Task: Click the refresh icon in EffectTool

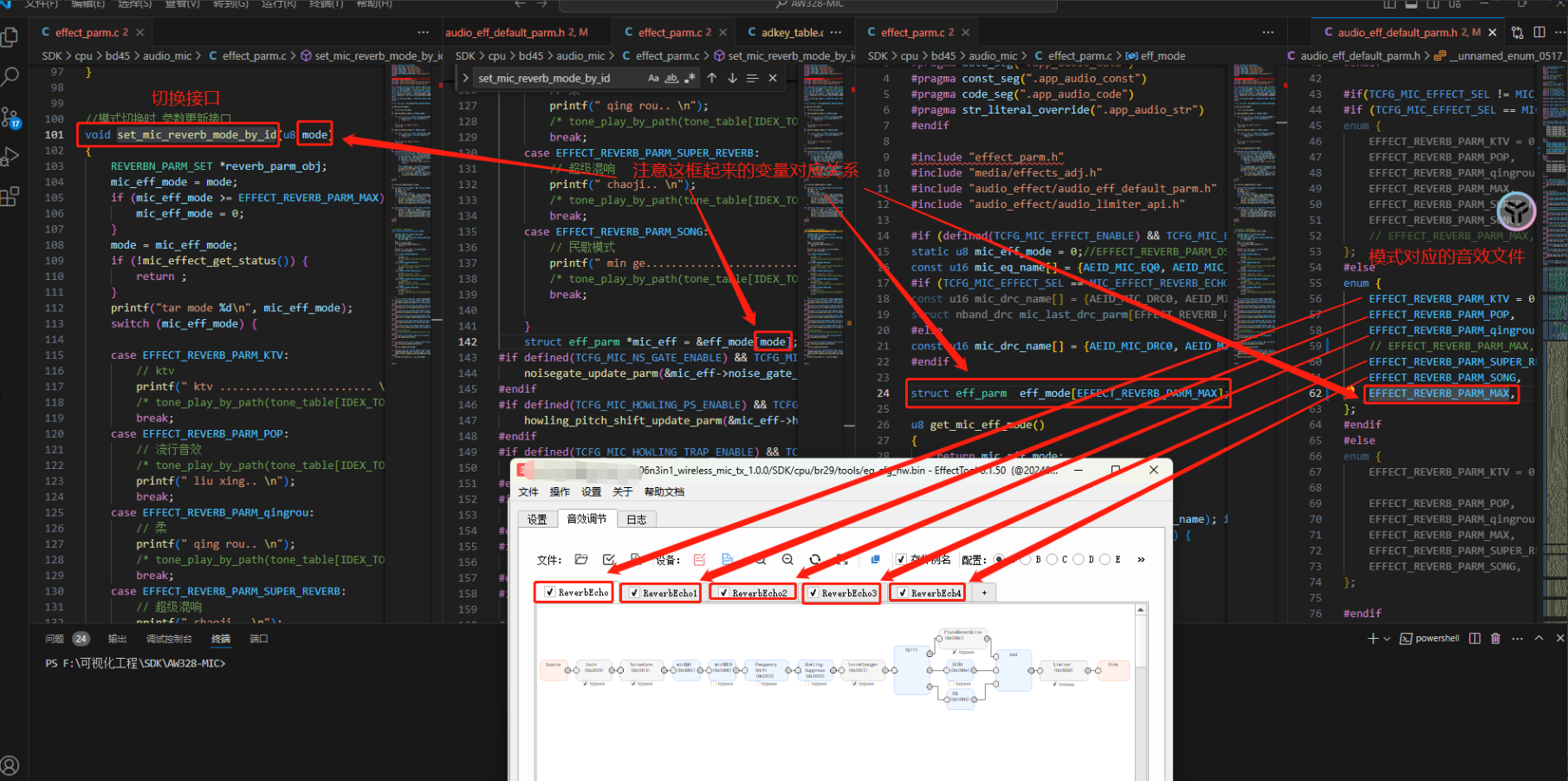Action: pos(814,559)
